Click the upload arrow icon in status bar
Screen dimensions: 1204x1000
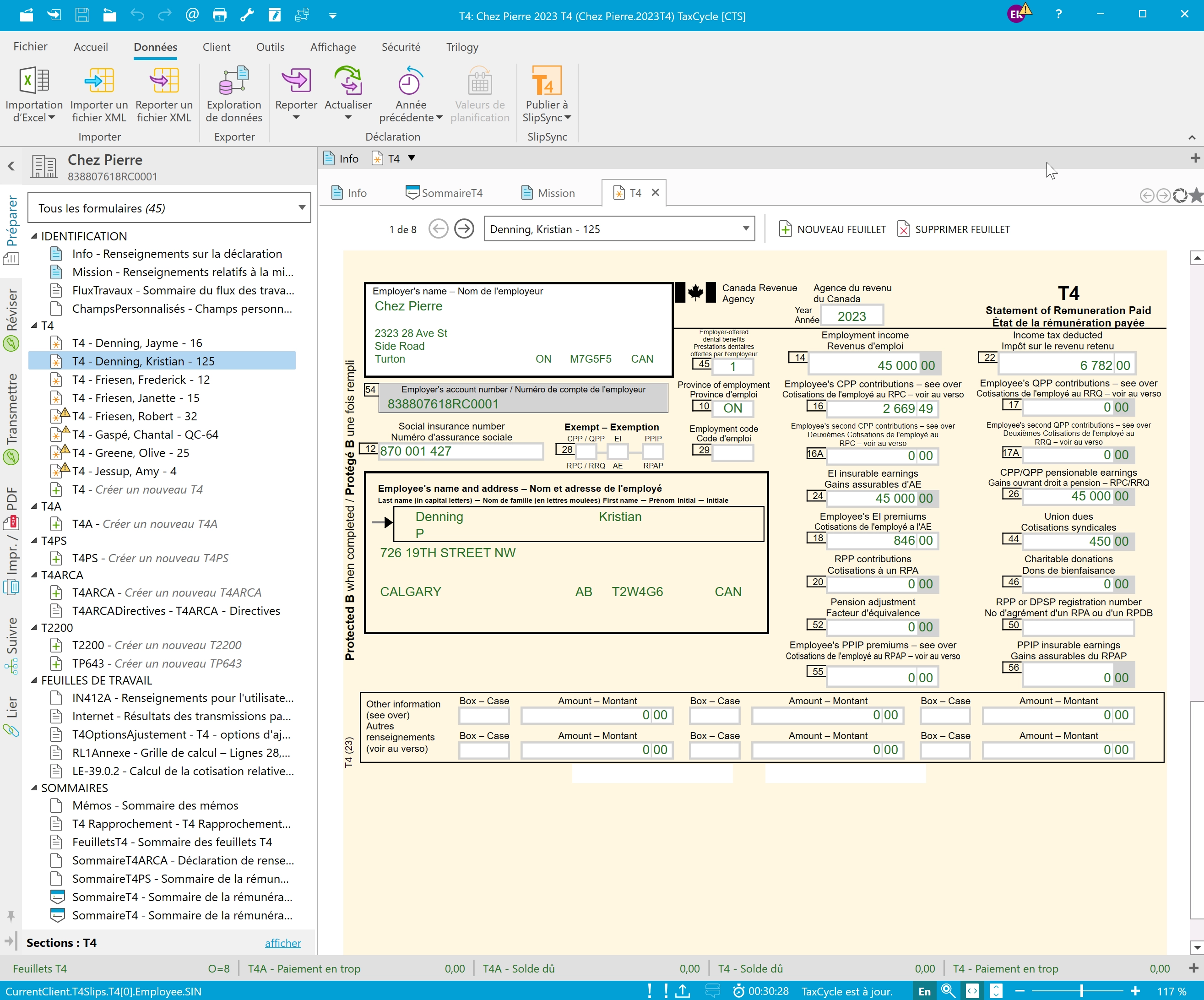682,991
